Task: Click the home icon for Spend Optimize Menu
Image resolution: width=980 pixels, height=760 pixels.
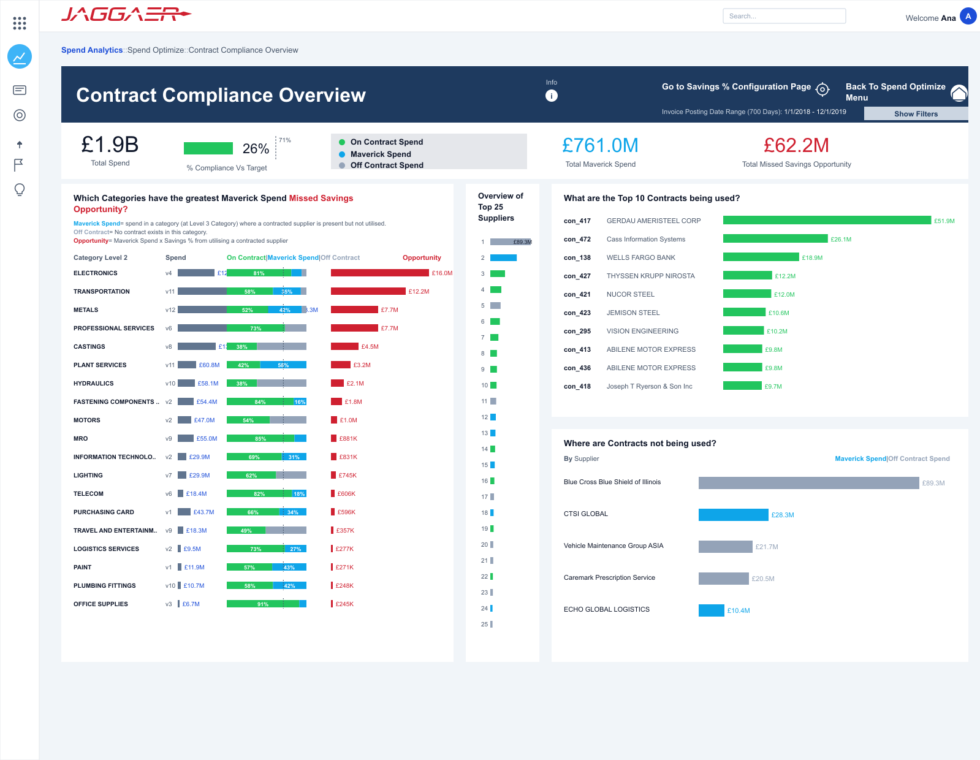Action: [959, 94]
